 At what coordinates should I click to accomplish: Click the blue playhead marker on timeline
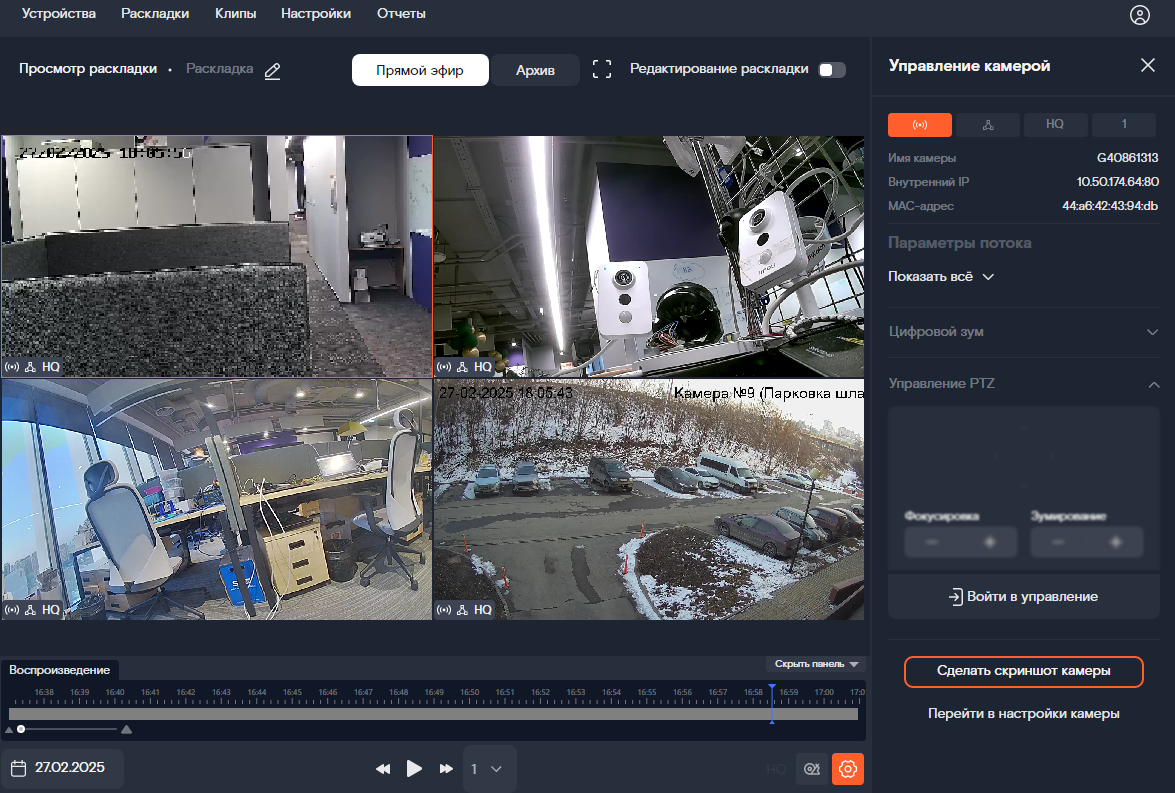coord(772,703)
